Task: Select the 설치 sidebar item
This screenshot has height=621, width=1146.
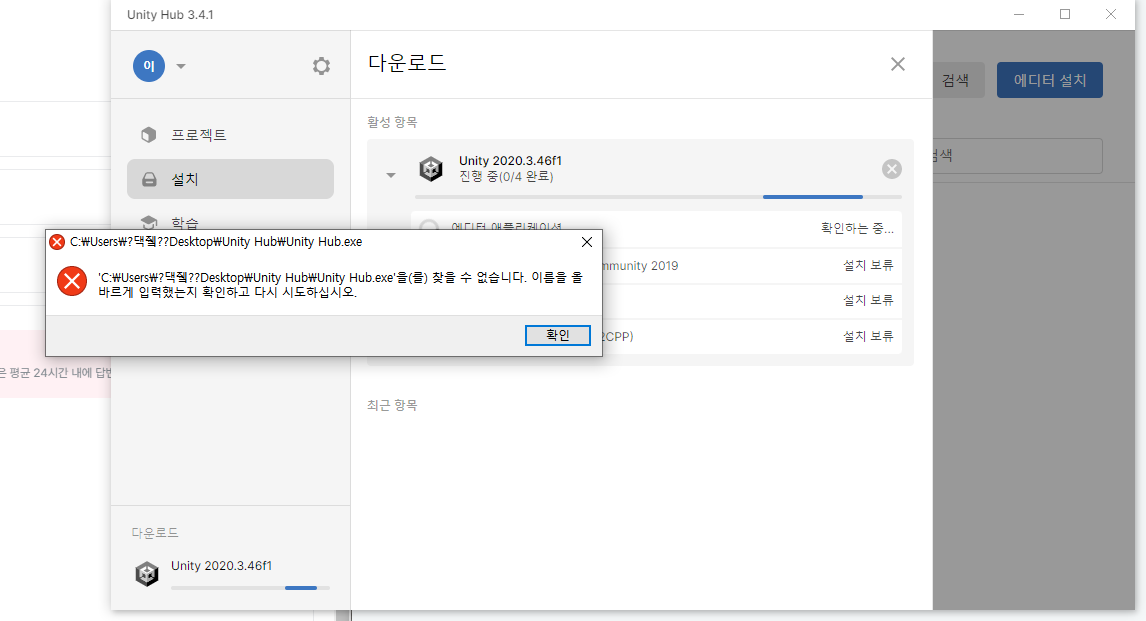Action: [230, 179]
